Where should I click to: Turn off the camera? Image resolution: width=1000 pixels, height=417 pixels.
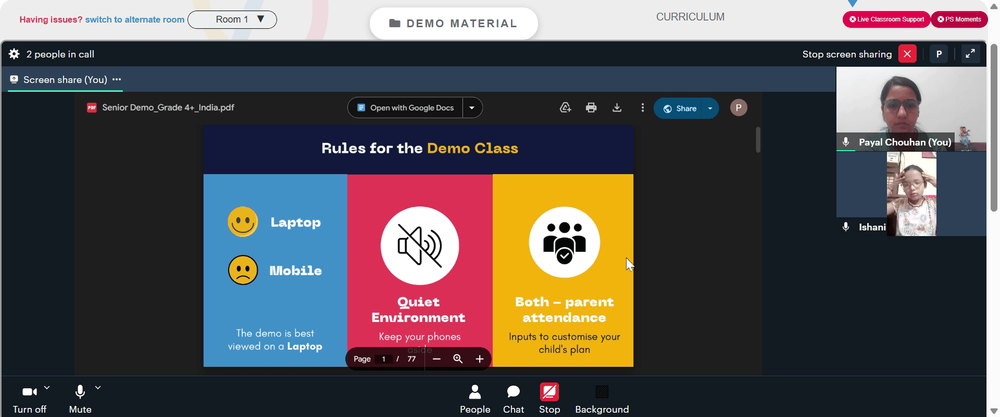click(29, 399)
